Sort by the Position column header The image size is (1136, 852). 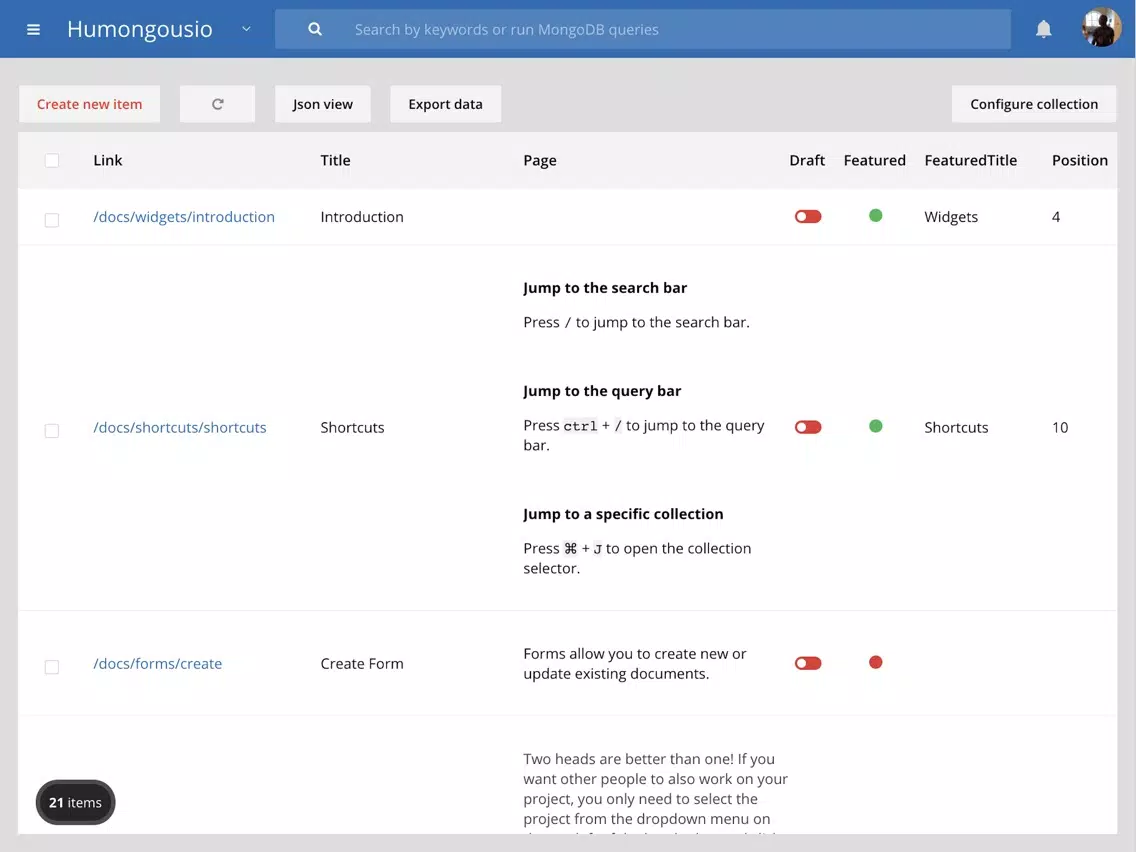pos(1079,160)
